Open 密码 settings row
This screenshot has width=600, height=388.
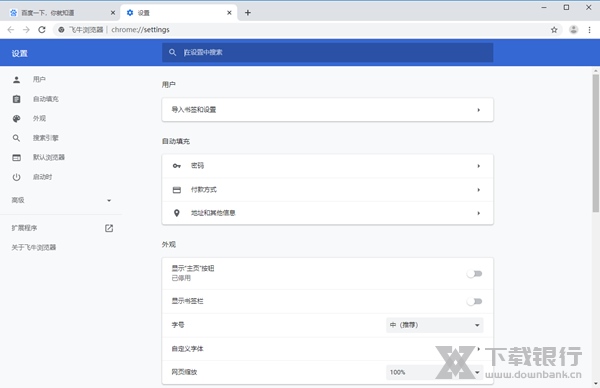coord(328,166)
